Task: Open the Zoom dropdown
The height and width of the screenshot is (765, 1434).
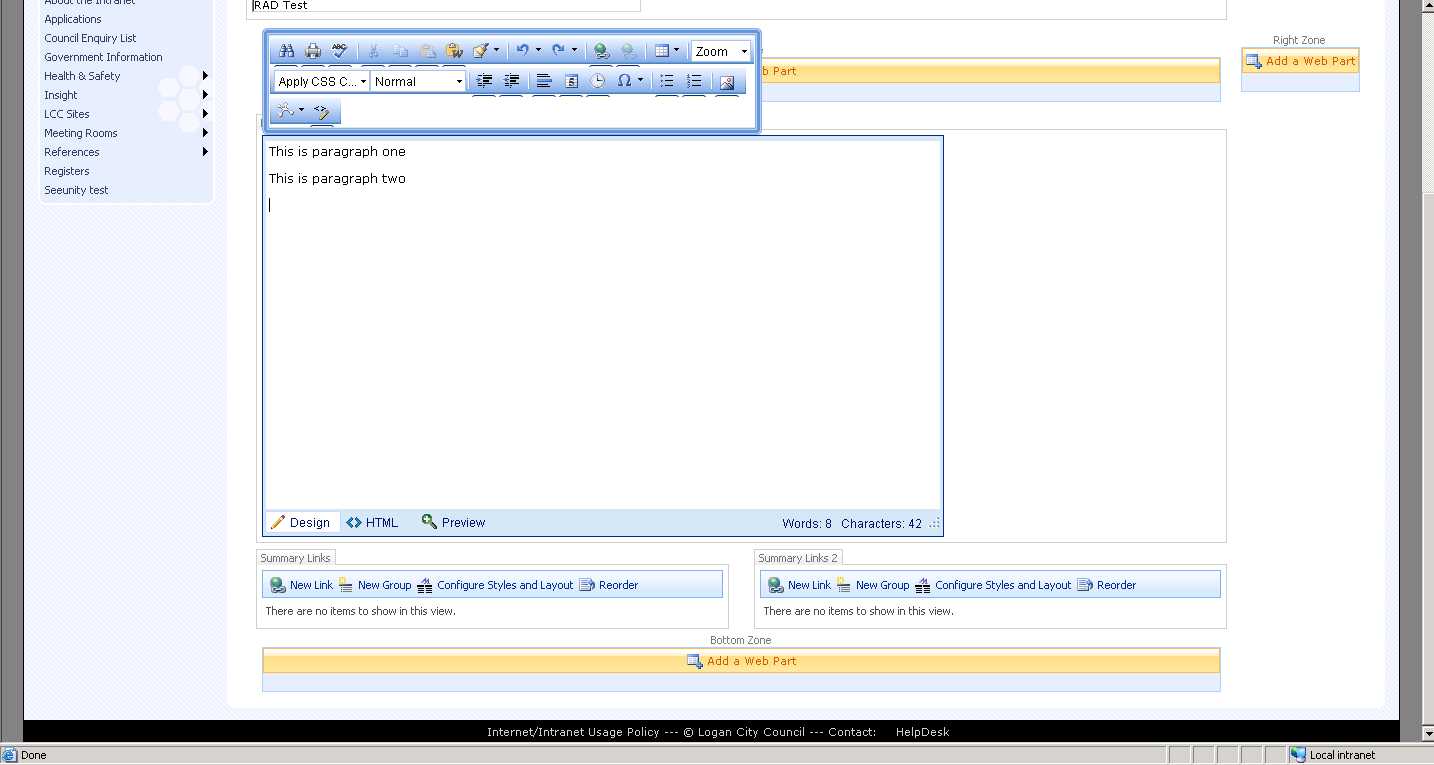Action: [721, 51]
